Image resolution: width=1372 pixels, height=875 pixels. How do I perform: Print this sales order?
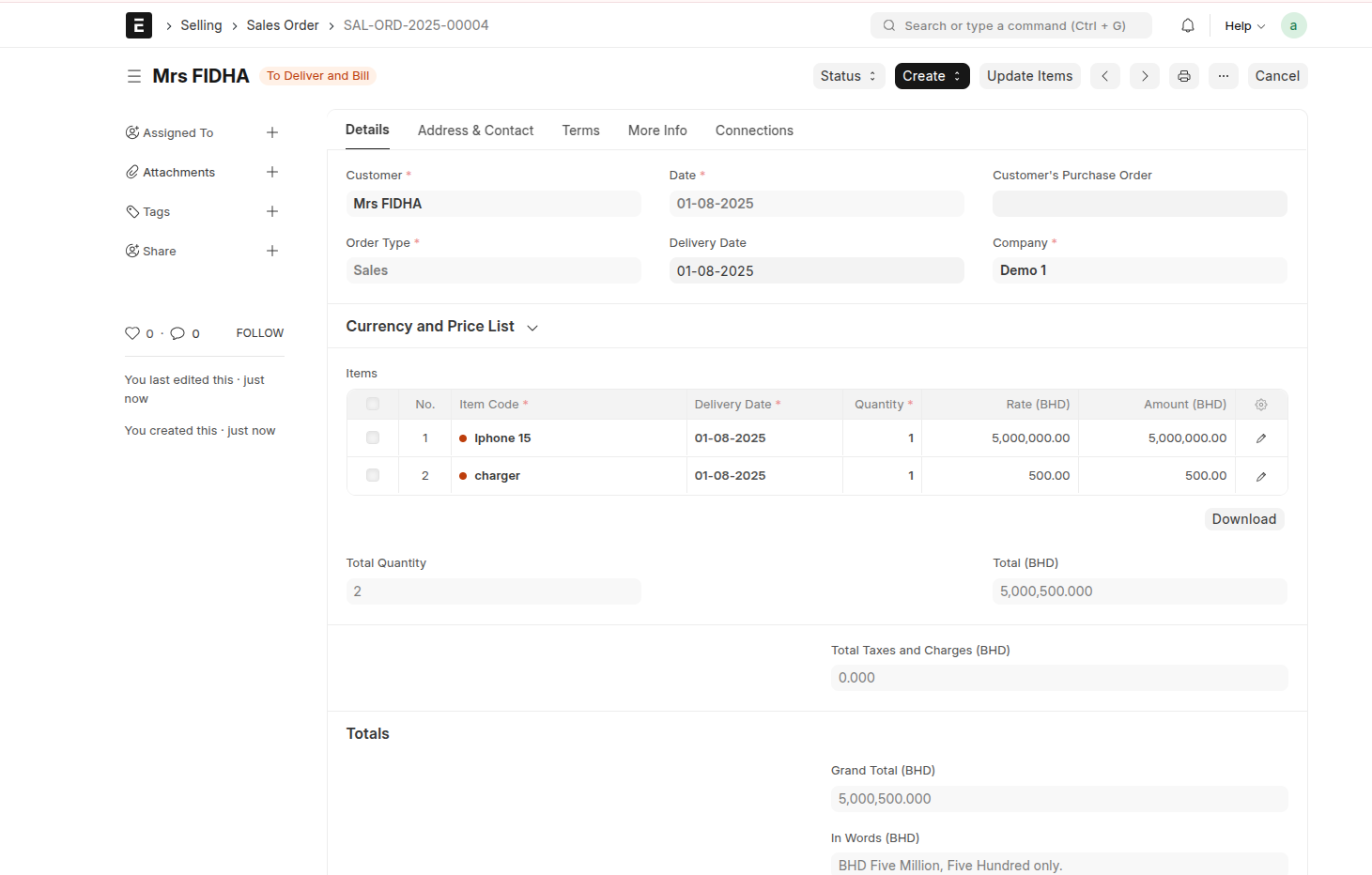1183,76
